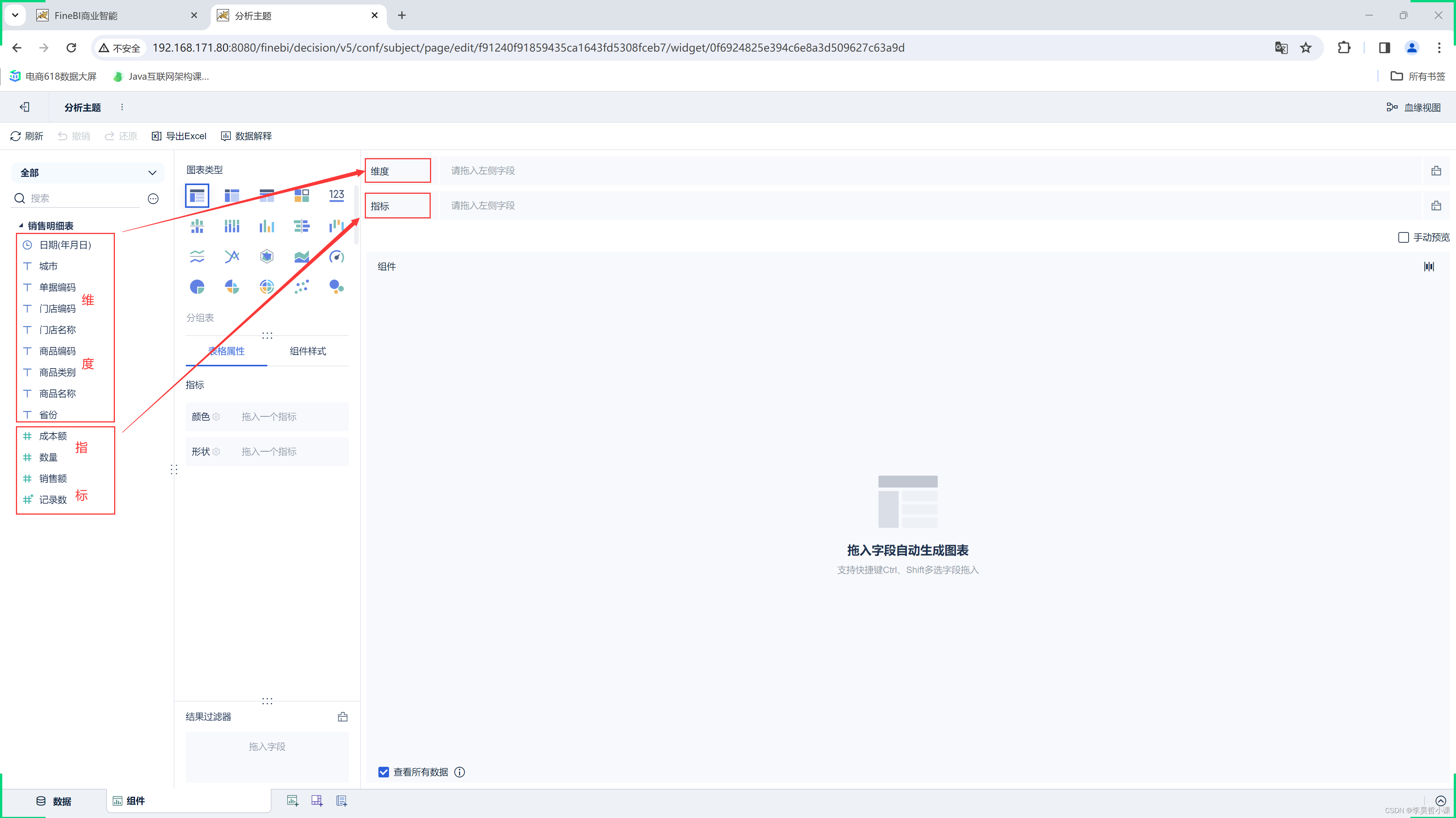
Task: Select the 销售额 indicator field
Action: pyautogui.click(x=53, y=479)
